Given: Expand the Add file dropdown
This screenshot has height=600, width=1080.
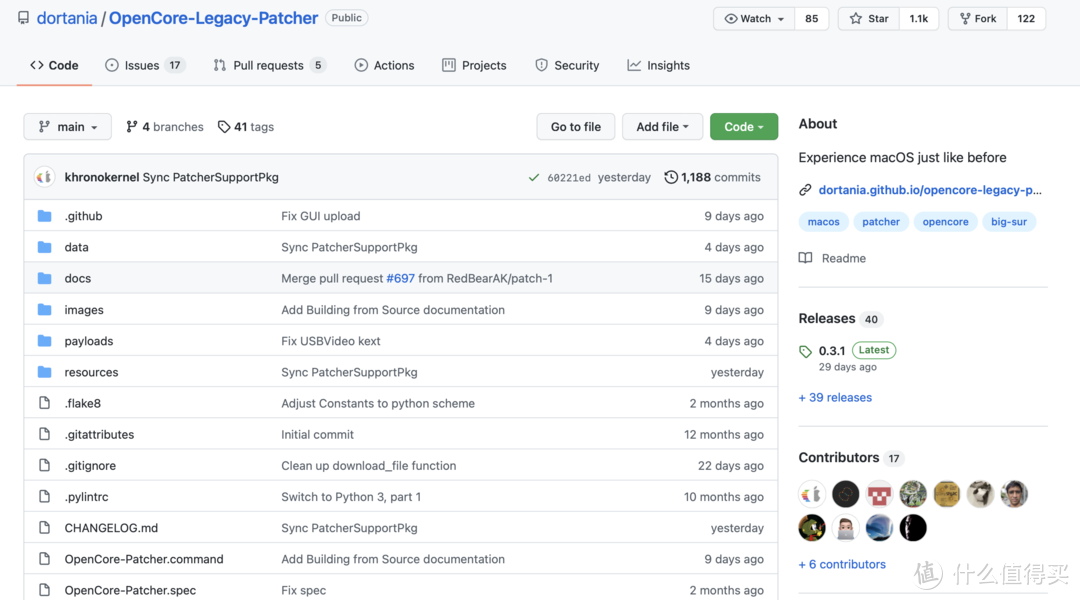Looking at the screenshot, I should [x=662, y=127].
